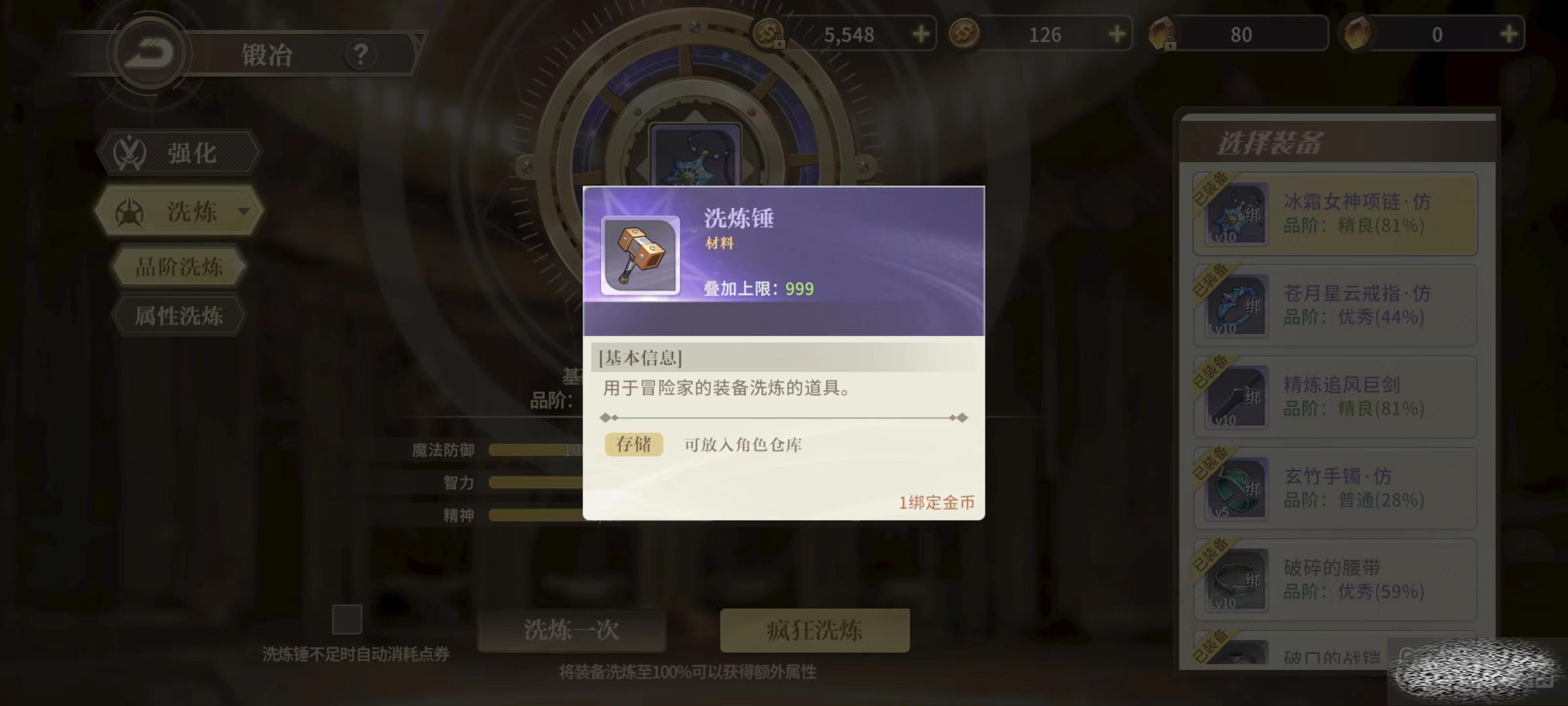
Task: Click the amber crystal icon beside 80
Action: [1161, 33]
